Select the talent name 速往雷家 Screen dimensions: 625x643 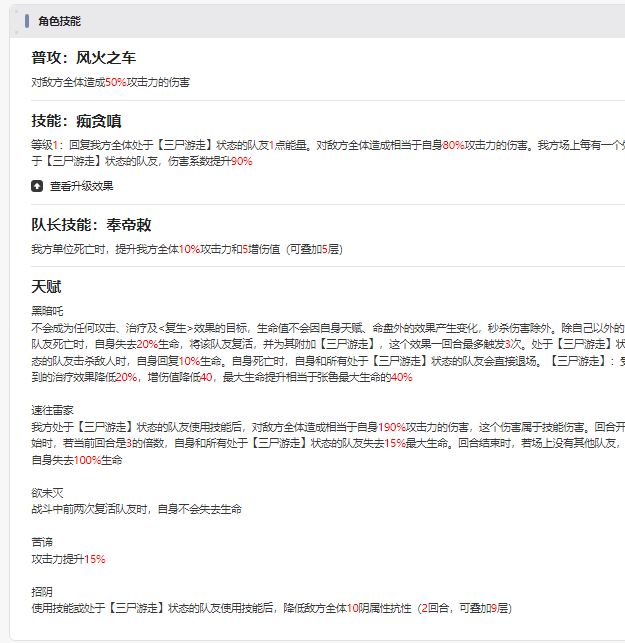52,410
